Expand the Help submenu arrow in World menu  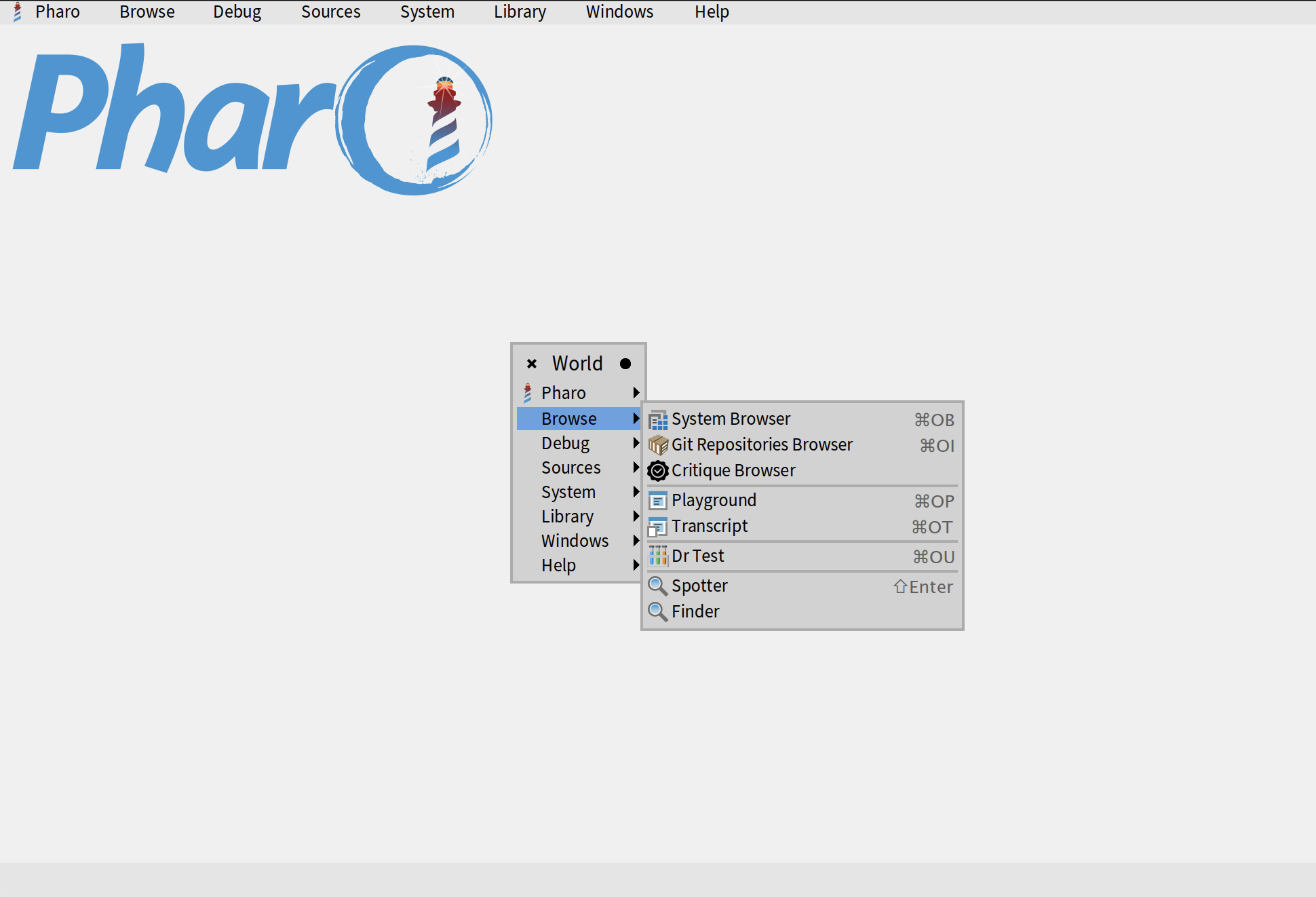(x=636, y=565)
